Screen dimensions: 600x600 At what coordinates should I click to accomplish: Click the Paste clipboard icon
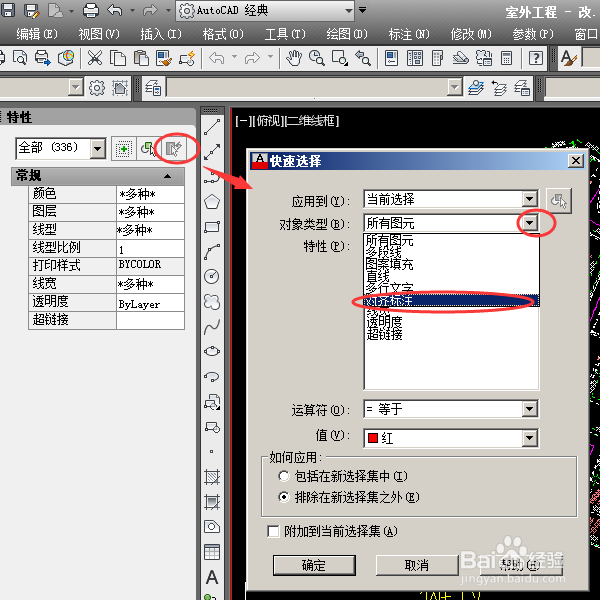point(141,58)
